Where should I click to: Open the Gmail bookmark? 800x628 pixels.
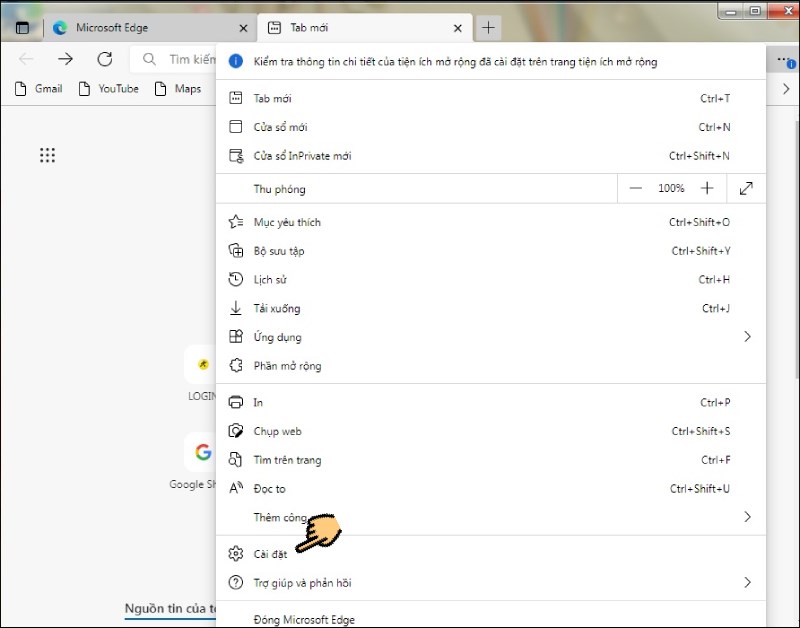[x=39, y=89]
